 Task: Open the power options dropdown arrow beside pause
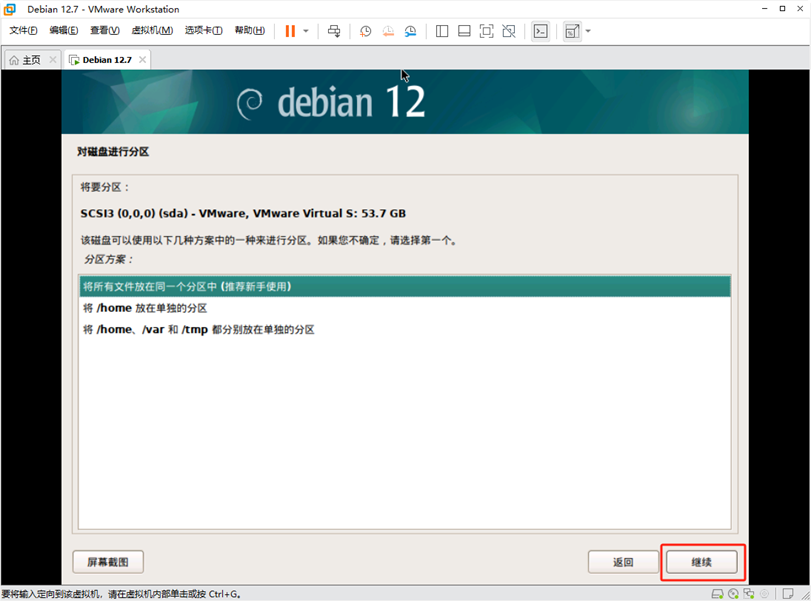pos(306,31)
